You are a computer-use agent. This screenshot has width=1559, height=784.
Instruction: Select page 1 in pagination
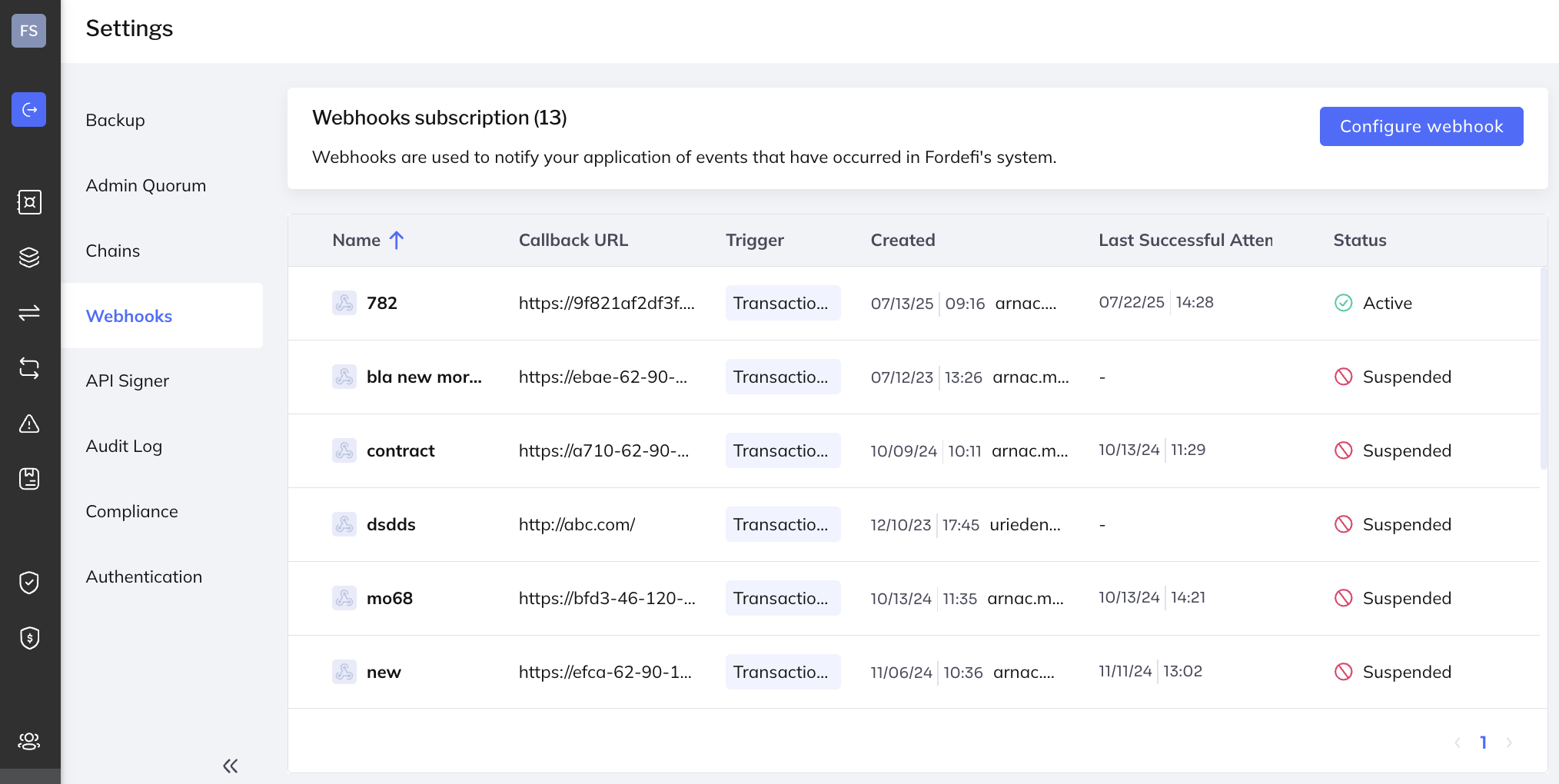(1483, 742)
